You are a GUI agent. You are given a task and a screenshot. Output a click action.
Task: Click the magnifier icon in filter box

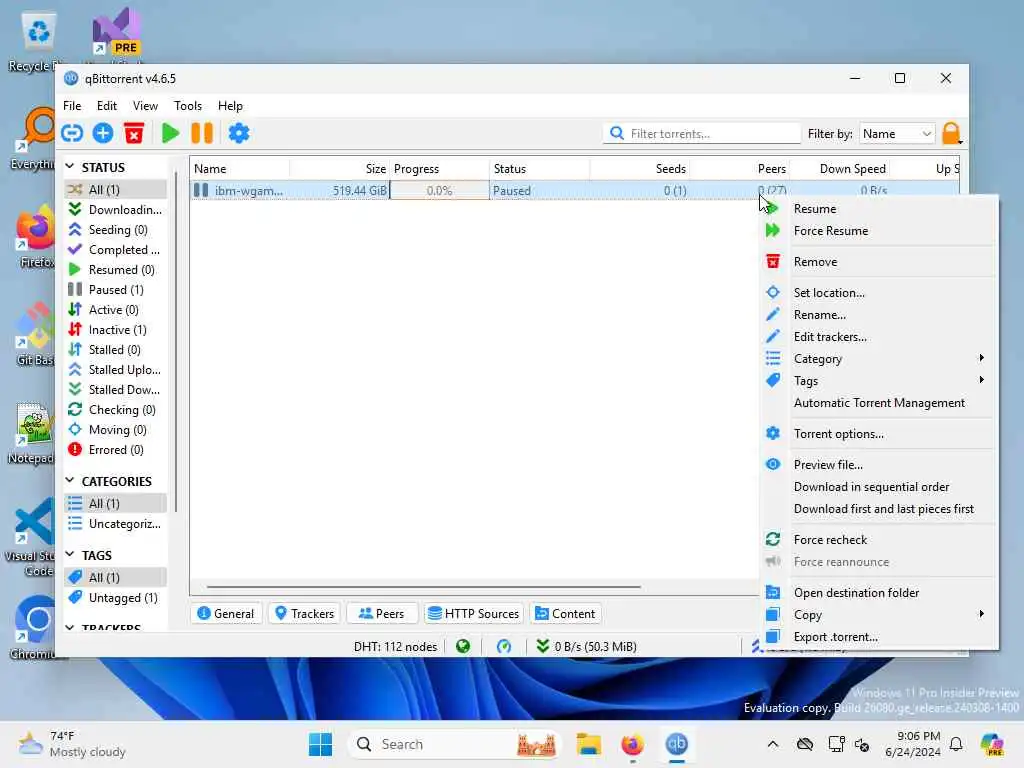(616, 133)
